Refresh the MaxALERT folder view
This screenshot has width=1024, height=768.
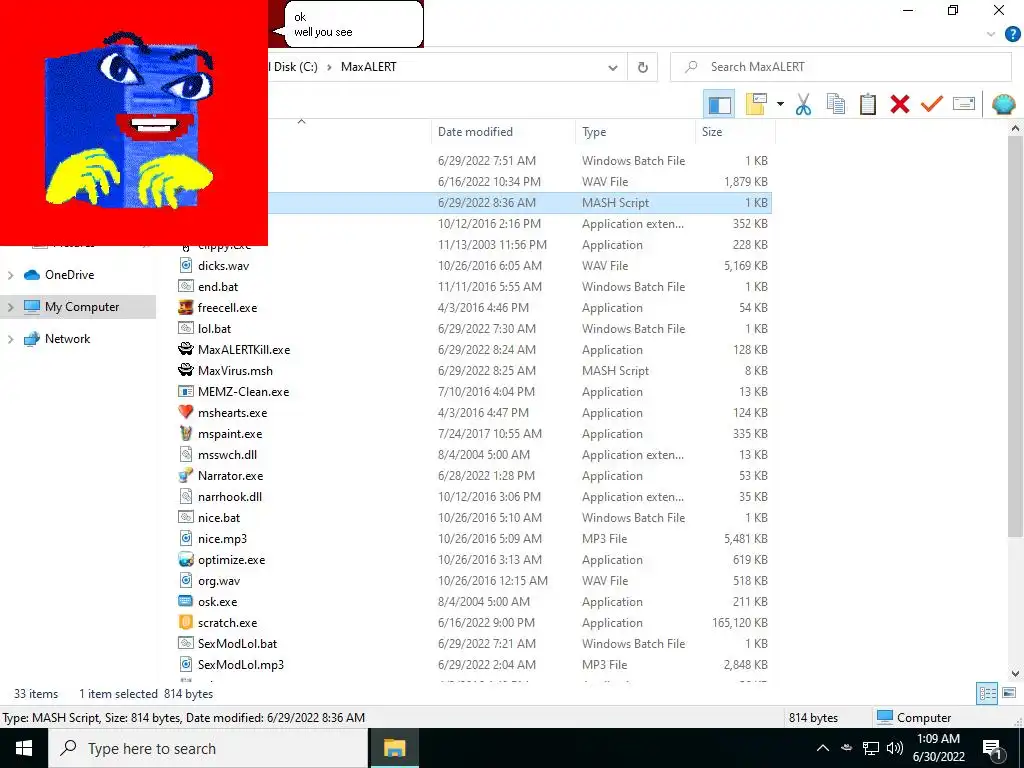pyautogui.click(x=643, y=67)
